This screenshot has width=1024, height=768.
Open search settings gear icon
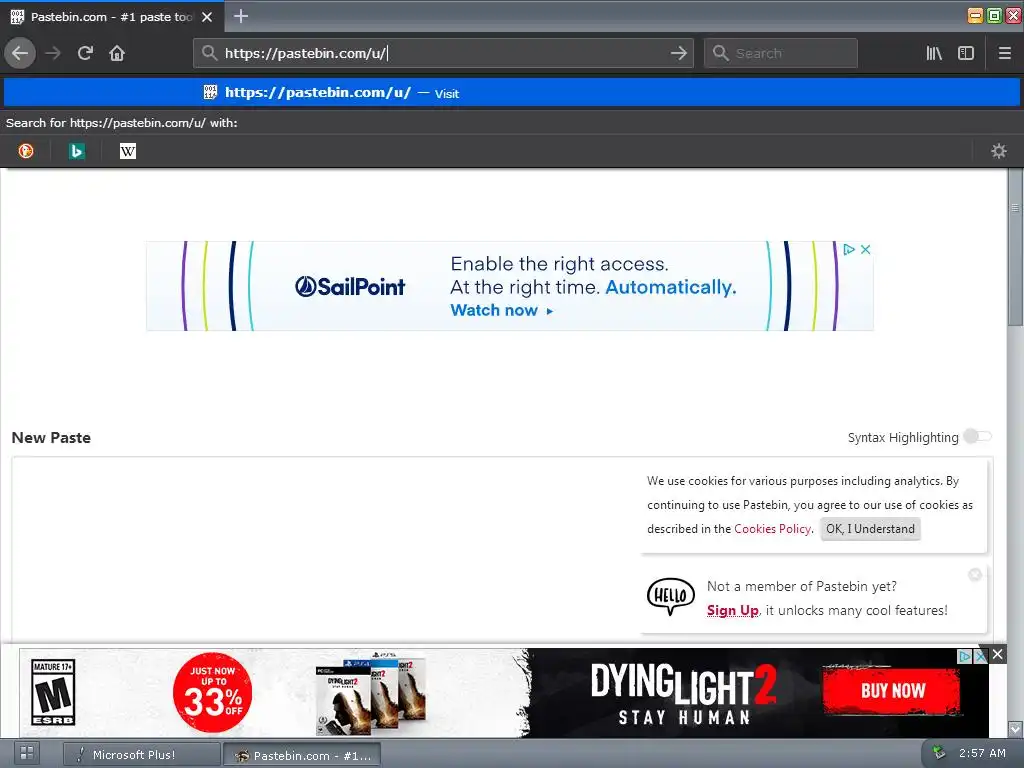[x=999, y=151]
